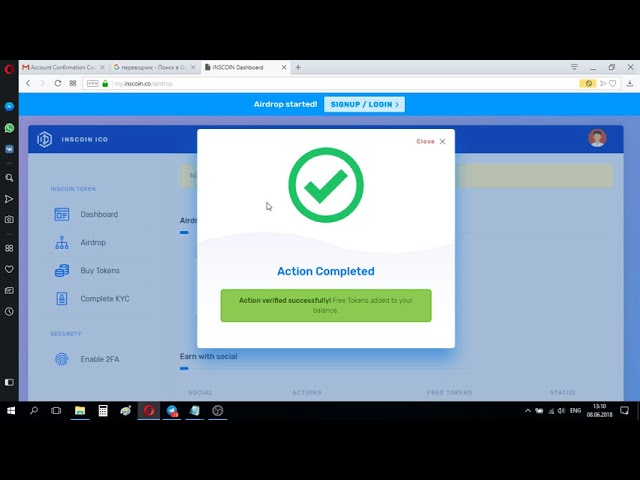Open Dashboard in left menu
Image resolution: width=640 pixels, height=480 pixels.
86,214
